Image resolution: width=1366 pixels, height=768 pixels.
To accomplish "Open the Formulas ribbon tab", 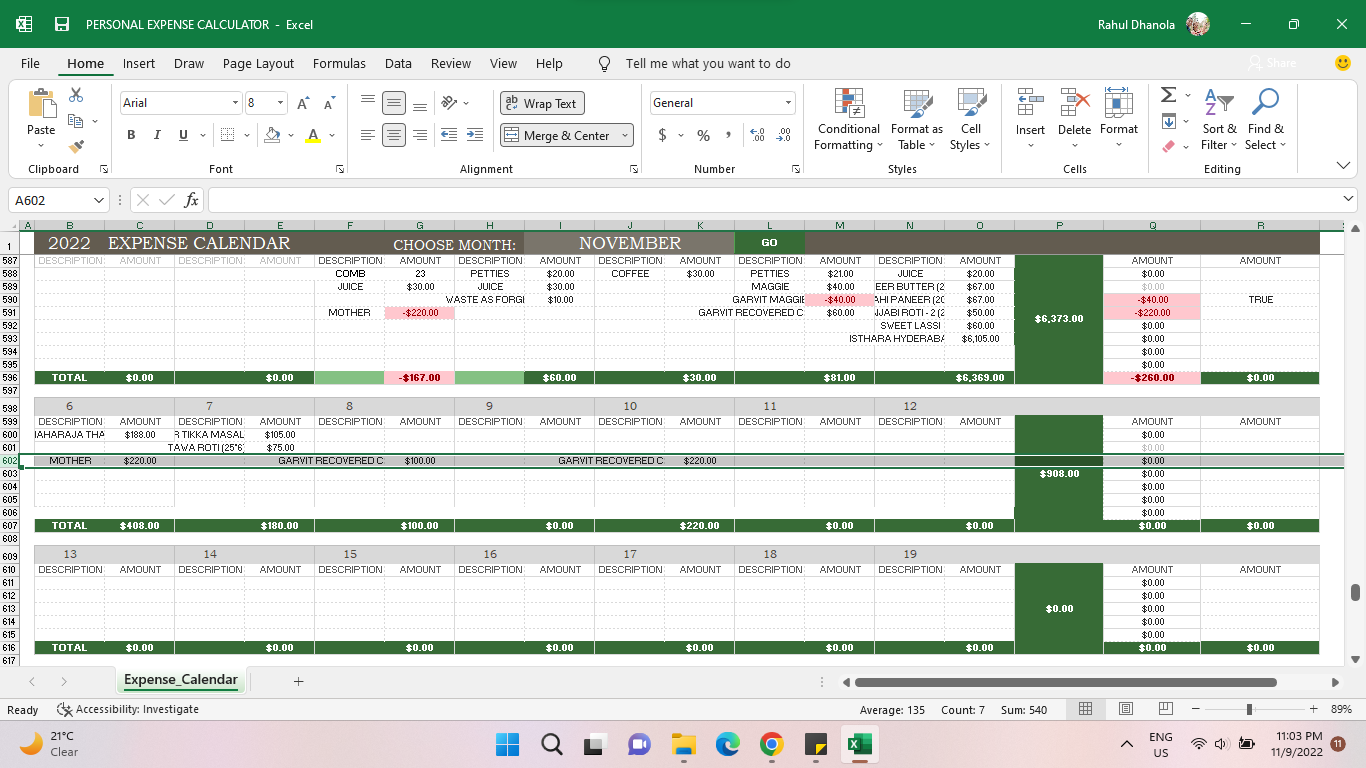I will [x=339, y=63].
